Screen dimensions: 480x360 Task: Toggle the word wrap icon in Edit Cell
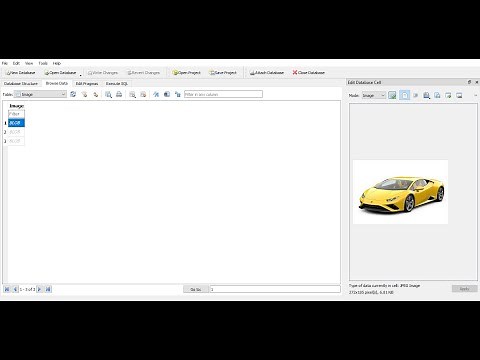pyautogui.click(x=404, y=96)
